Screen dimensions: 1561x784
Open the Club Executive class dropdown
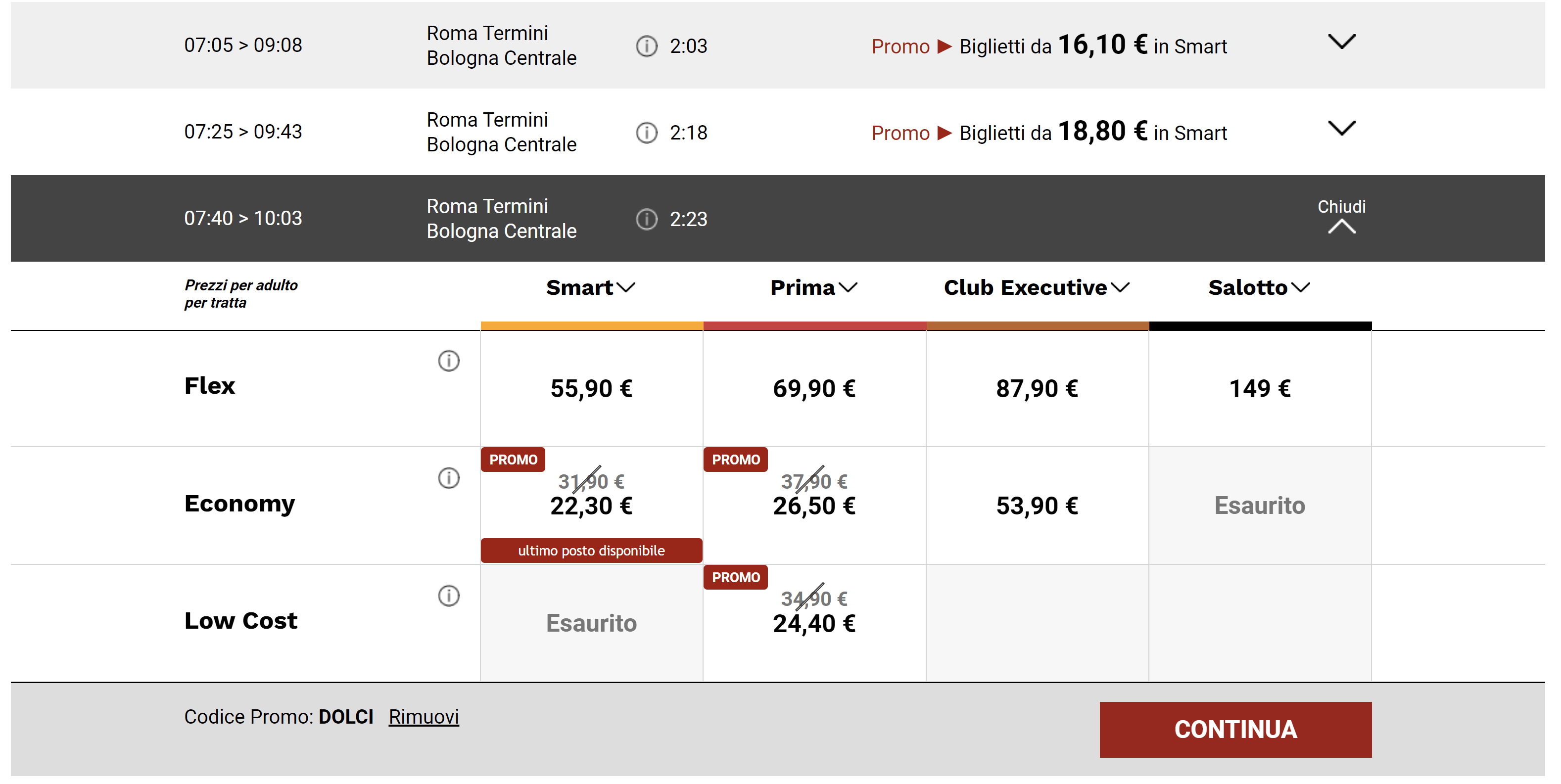1036,288
